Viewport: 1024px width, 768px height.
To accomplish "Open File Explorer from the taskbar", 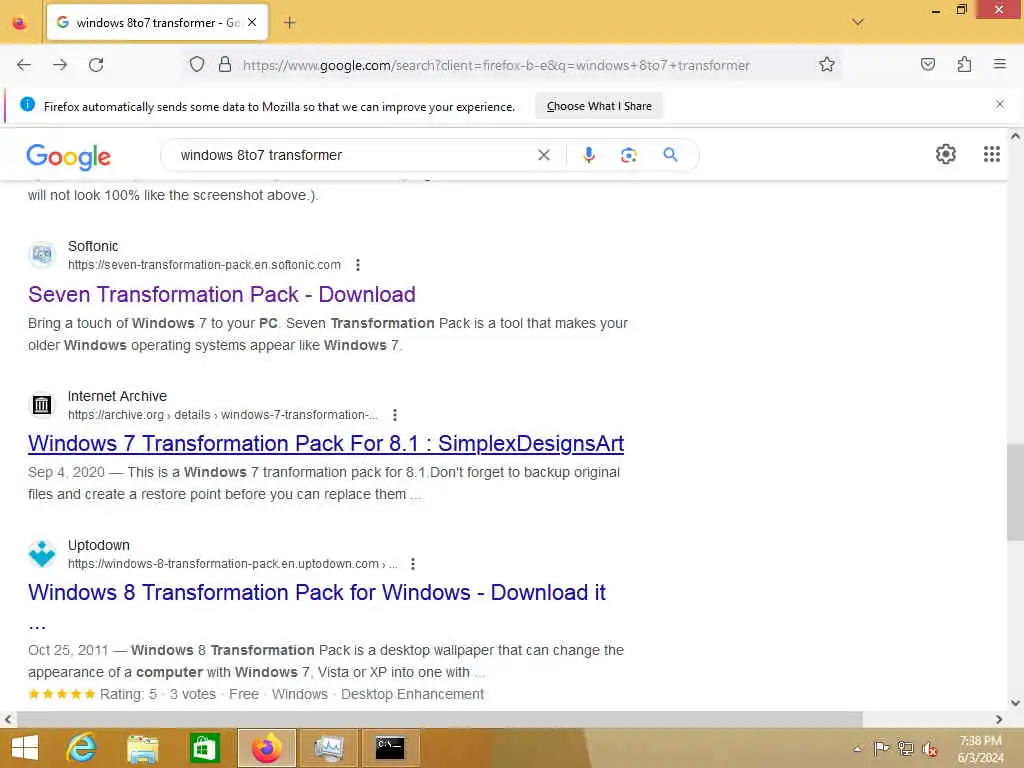I will point(142,748).
